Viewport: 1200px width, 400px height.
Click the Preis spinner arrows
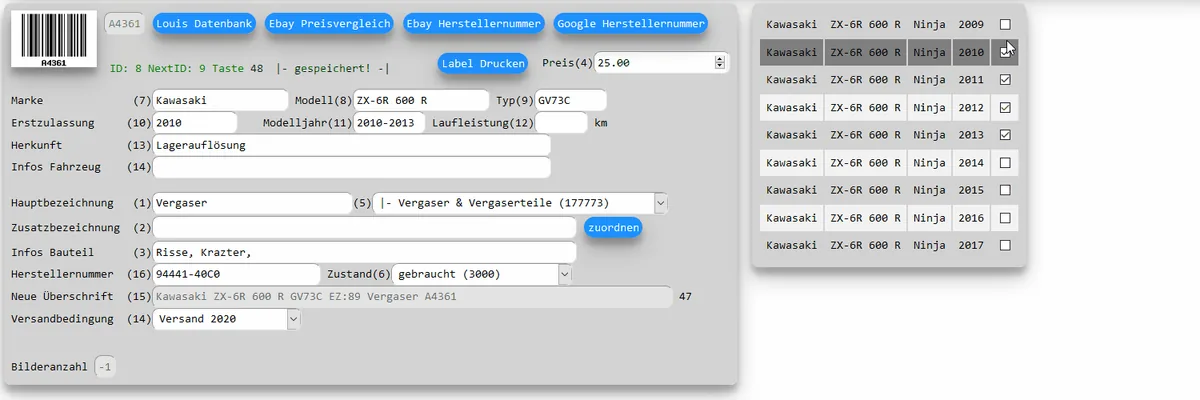719,63
